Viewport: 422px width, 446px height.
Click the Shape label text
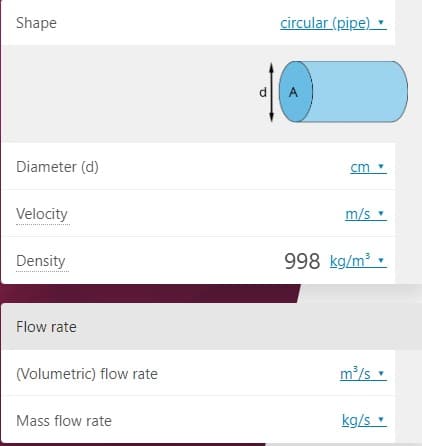36,23
